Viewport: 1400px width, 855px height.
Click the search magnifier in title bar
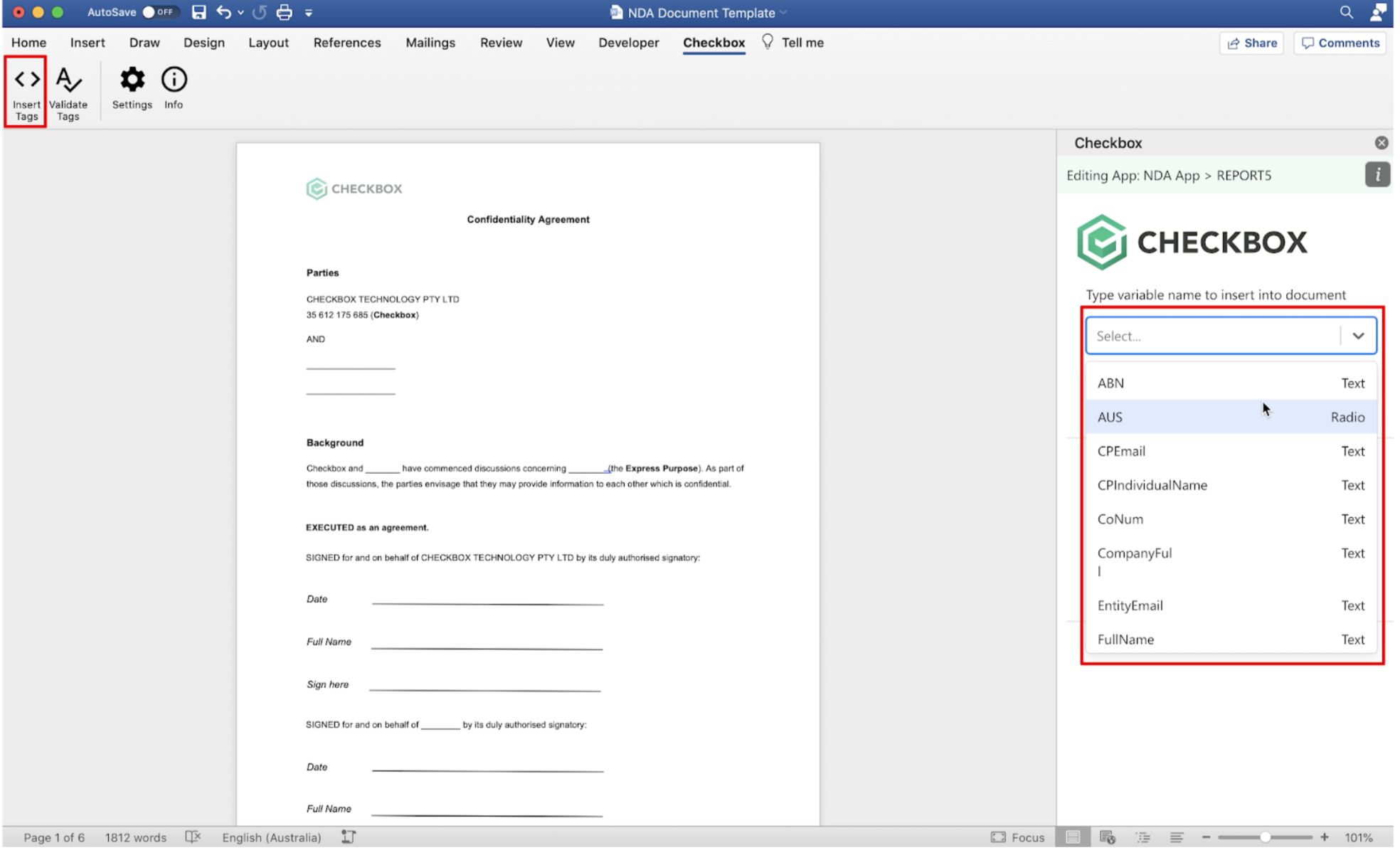pyautogui.click(x=1347, y=12)
